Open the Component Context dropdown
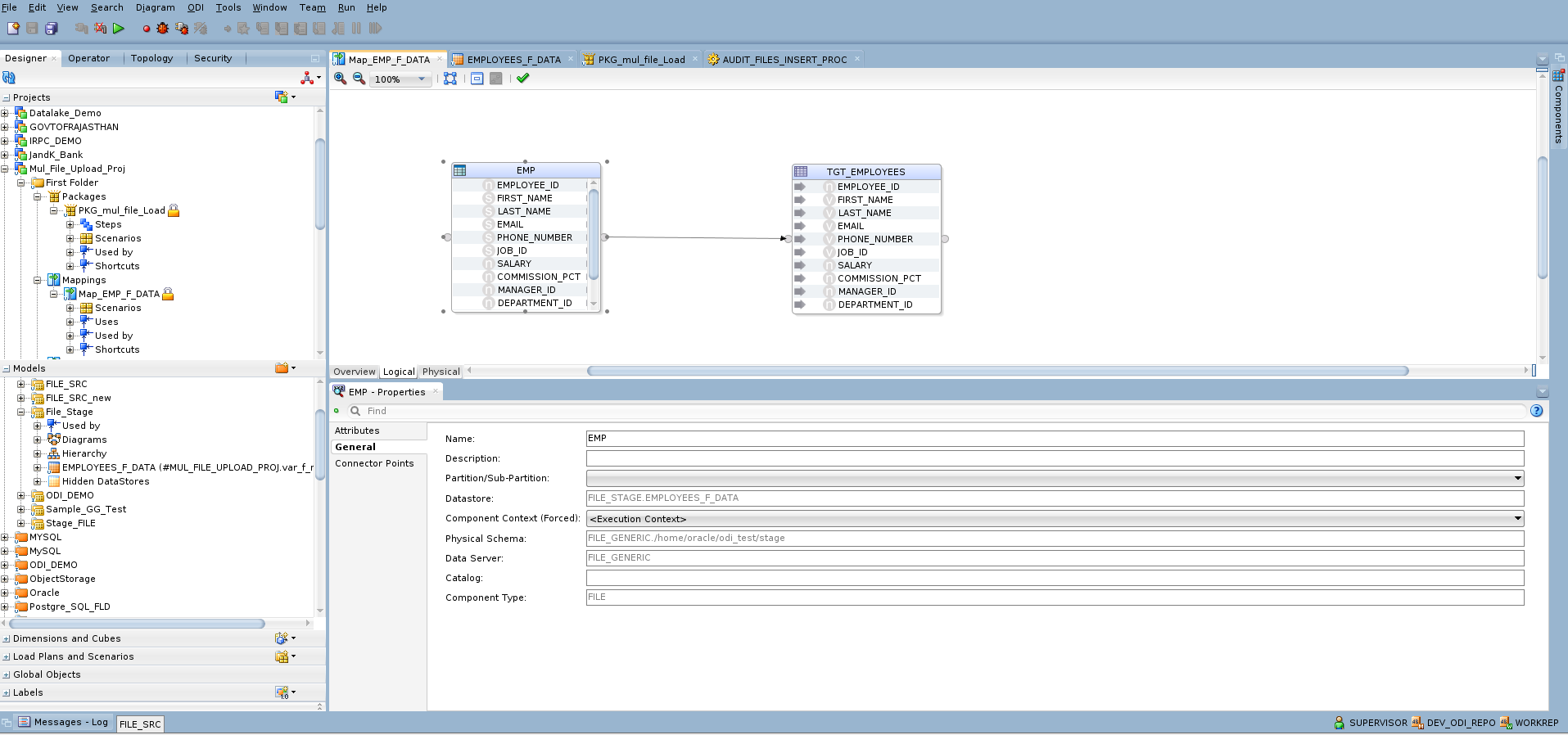Image resolution: width=1568 pixels, height=735 pixels. click(1517, 518)
